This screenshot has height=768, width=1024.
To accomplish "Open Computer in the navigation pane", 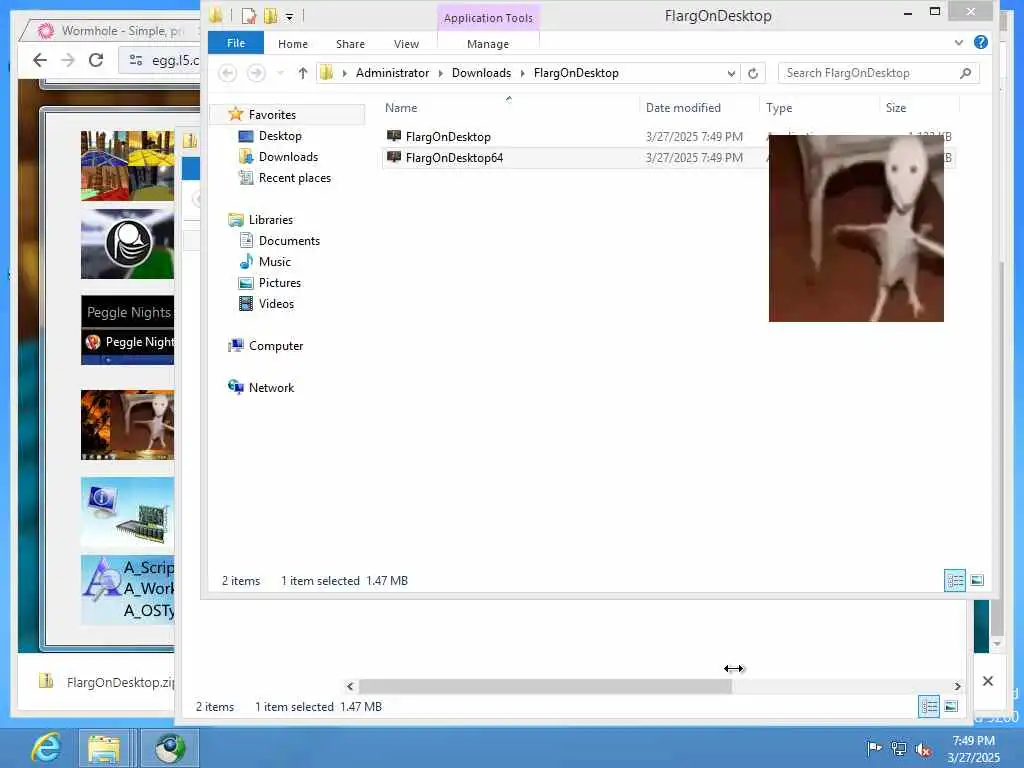I will pyautogui.click(x=276, y=346).
